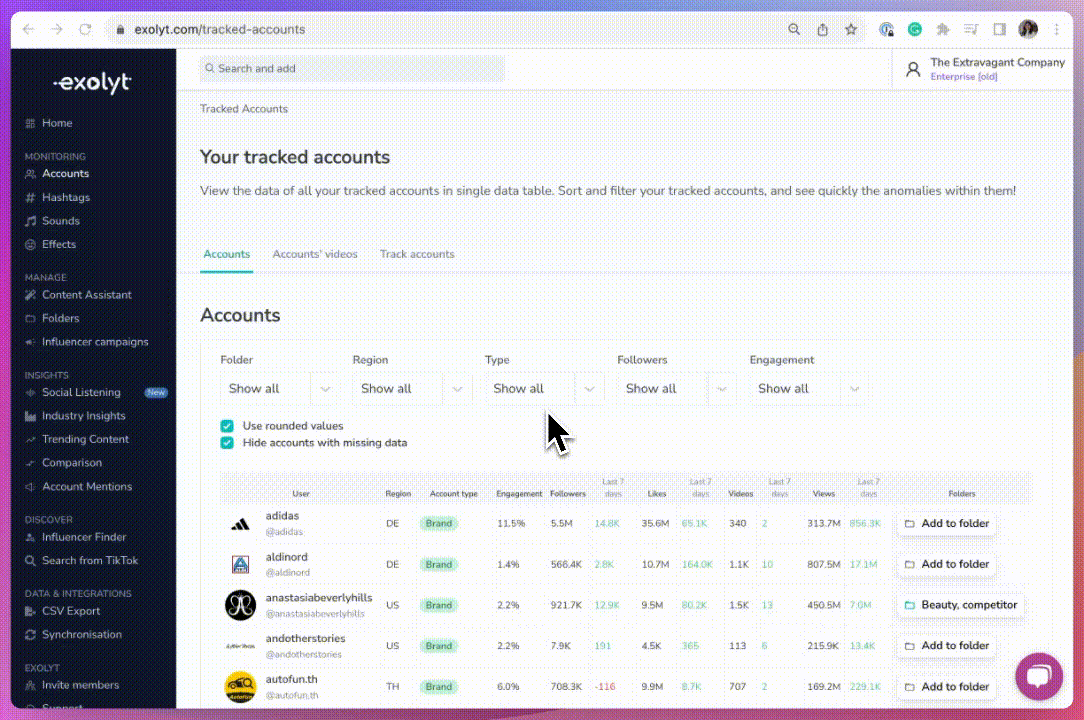The image size is (1084, 720).
Task: Click Brand tag in adidas row
Action: click(x=438, y=524)
